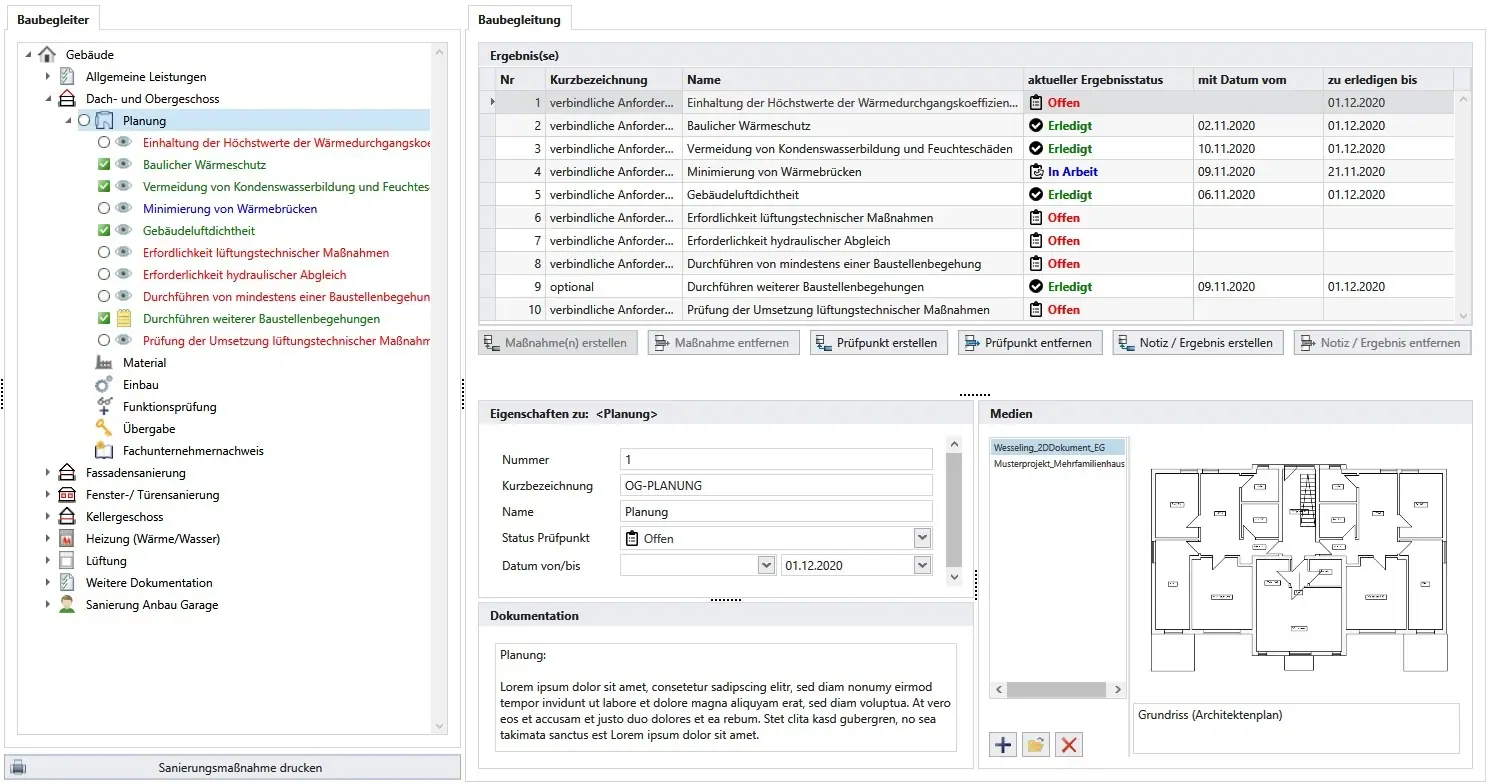Click the factory icon beside Material
Image resolution: width=1492 pixels, height=782 pixels.
tap(104, 363)
